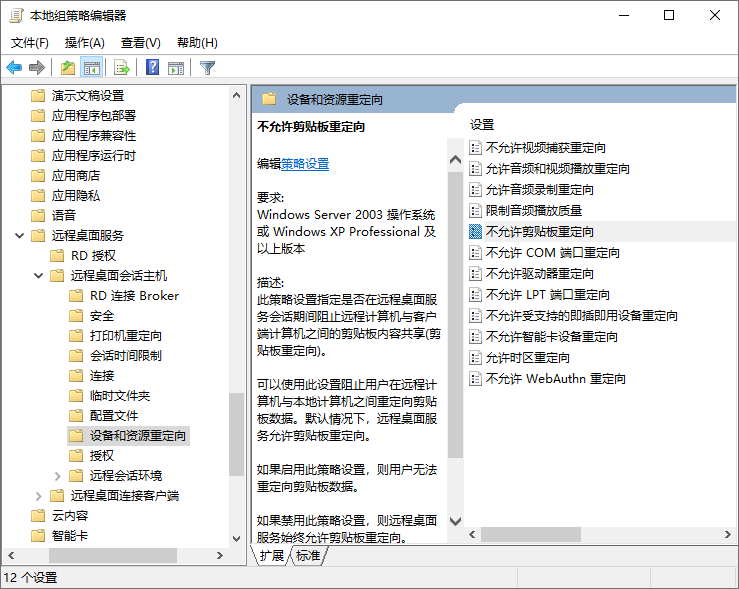739x589 pixels.
Task: Click the description pane scroll down arrow
Action: [x=455, y=521]
